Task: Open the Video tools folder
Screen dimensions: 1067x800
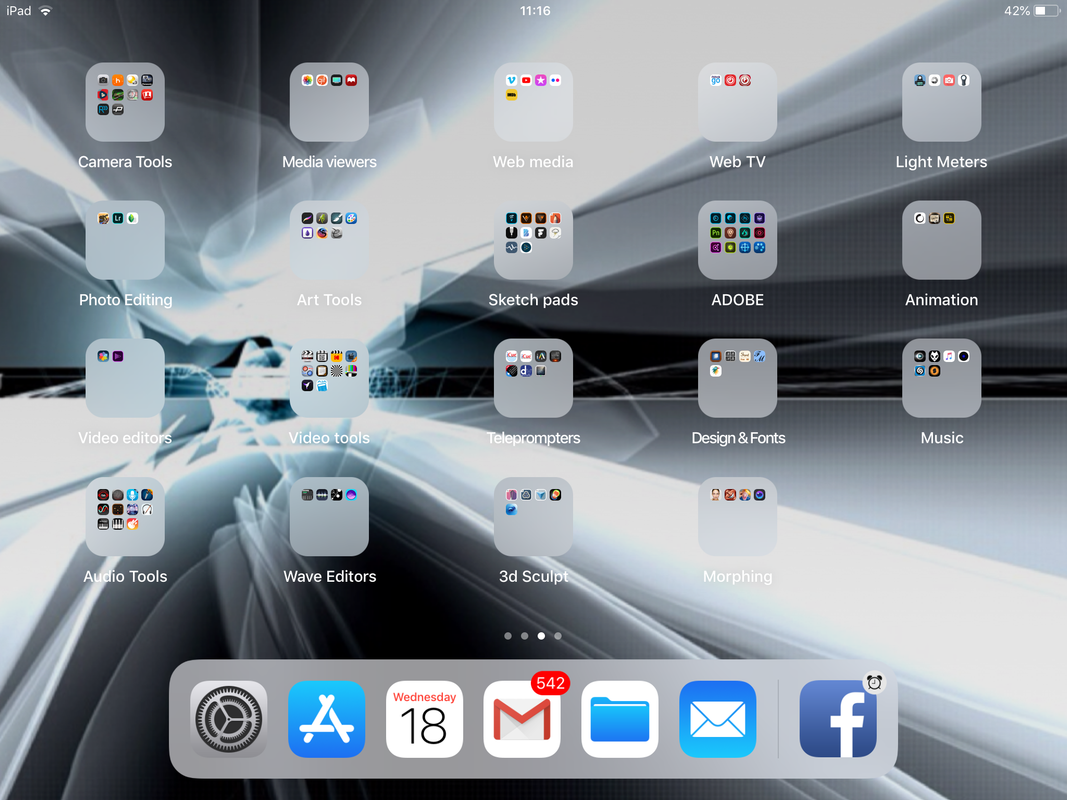Action: 329,378
